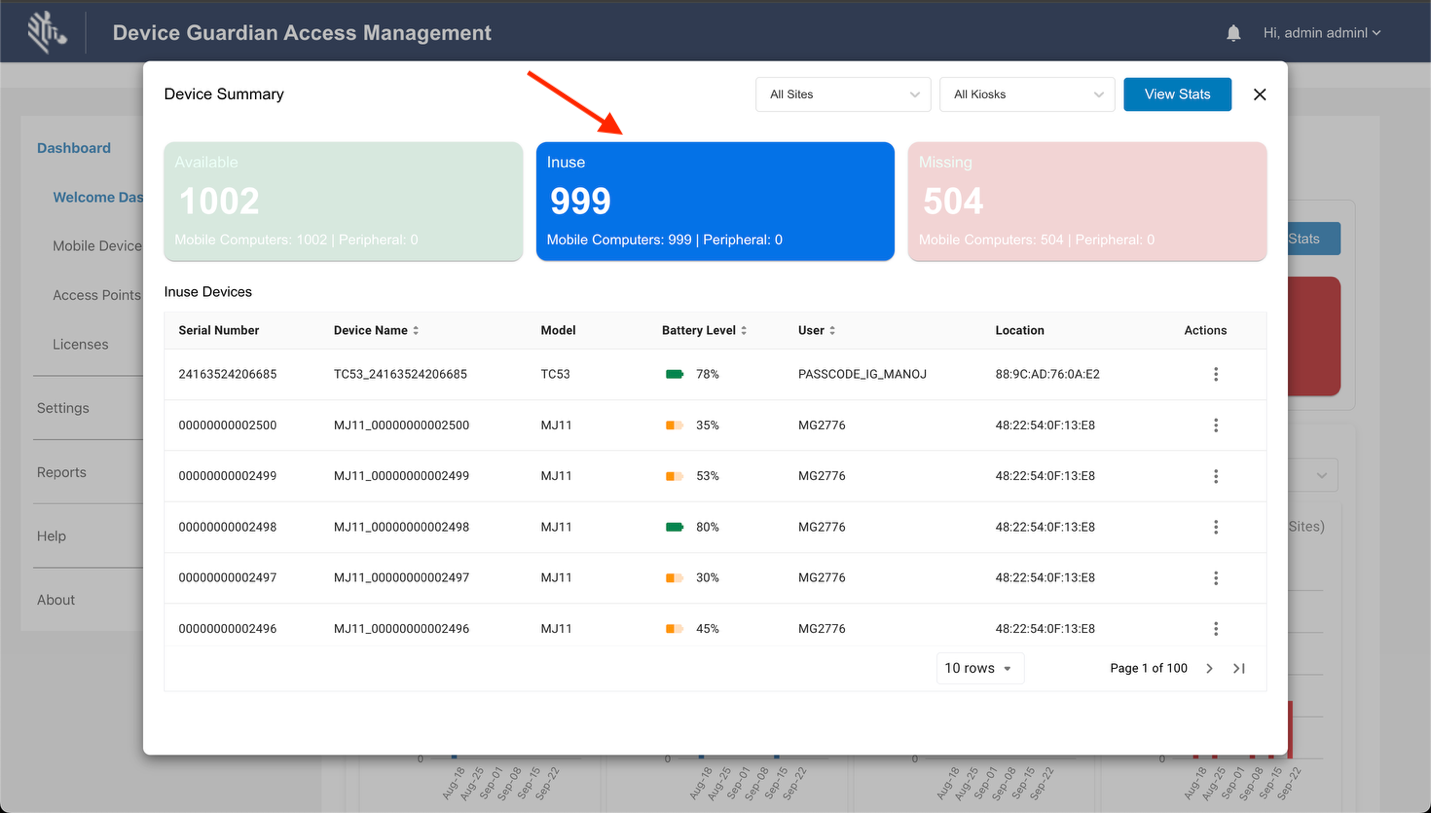Select the Available devices card
Image resolution: width=1431 pixels, height=813 pixels.
[343, 201]
